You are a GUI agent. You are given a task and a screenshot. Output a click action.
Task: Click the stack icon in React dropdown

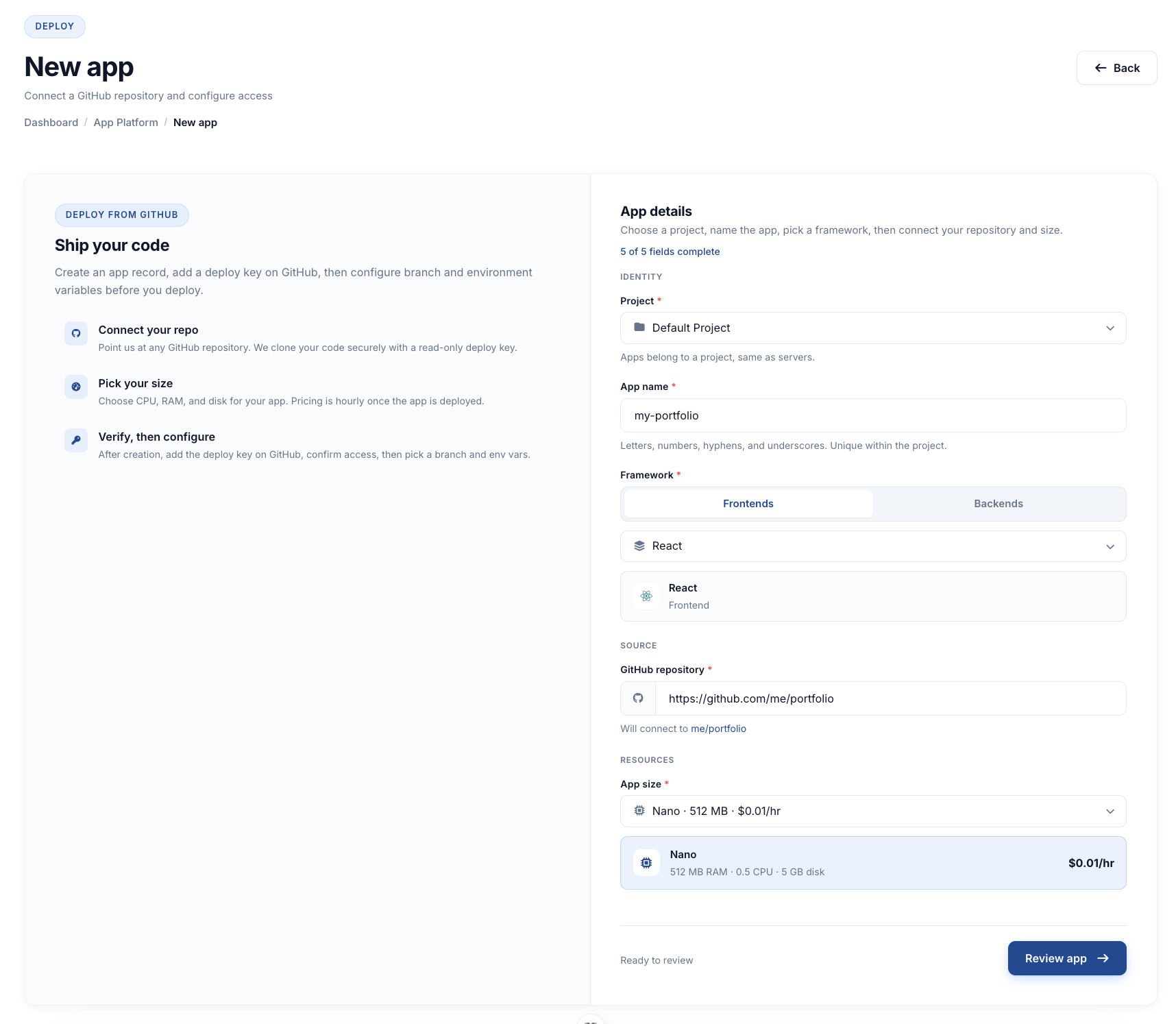pos(639,546)
